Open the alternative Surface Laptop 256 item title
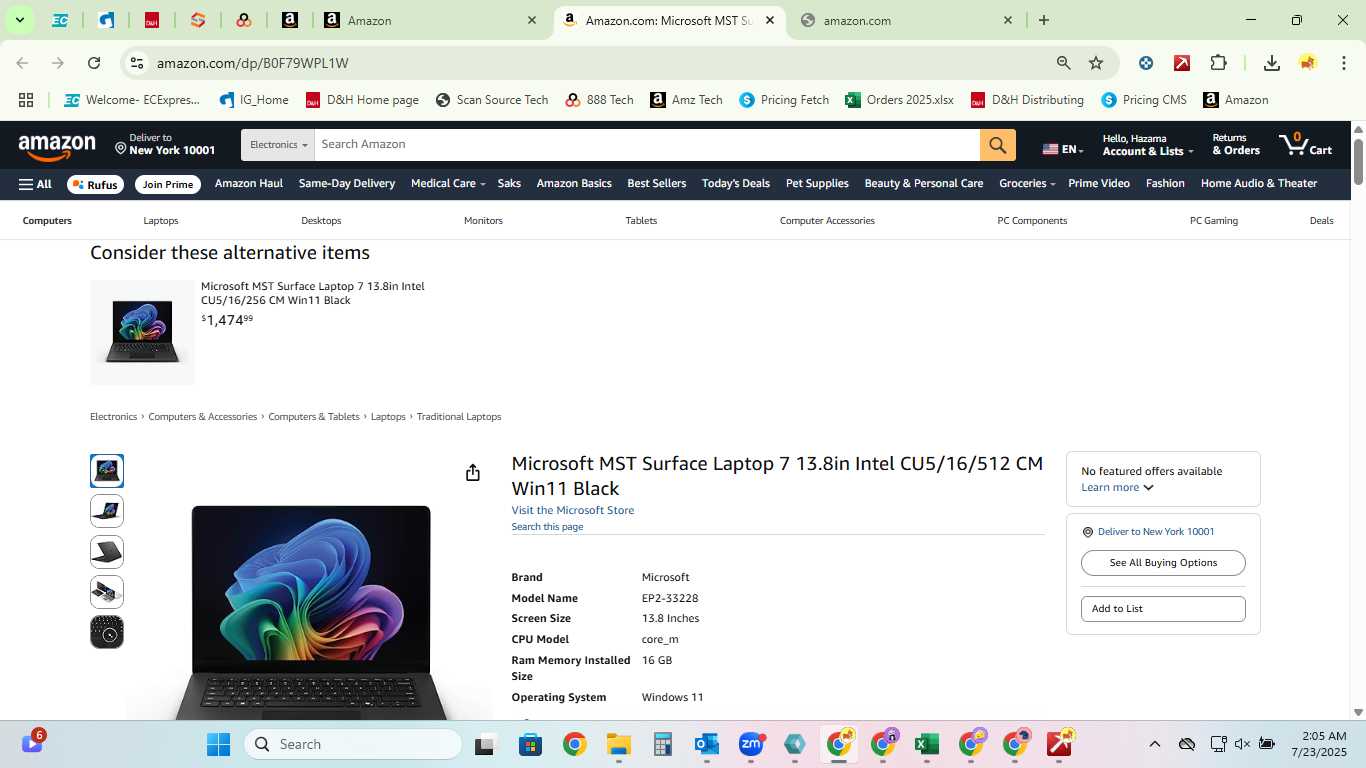Screen dimensions: 1366x768 point(313,293)
